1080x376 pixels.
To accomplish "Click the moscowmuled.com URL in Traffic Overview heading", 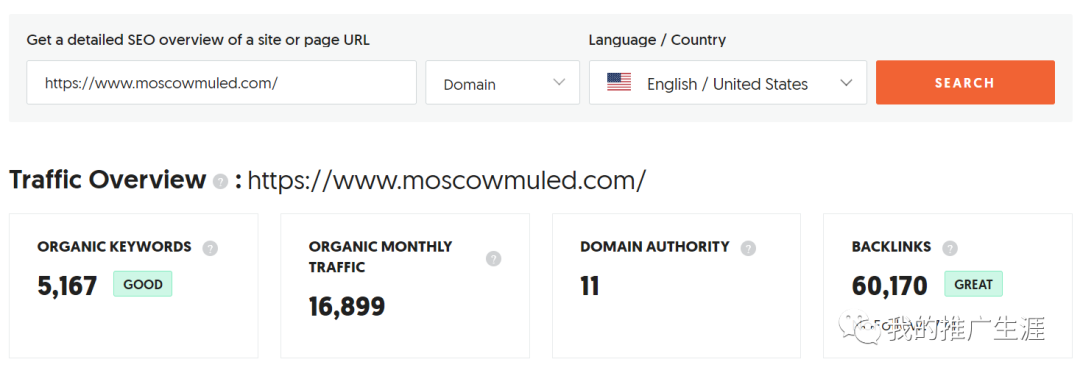I will coord(446,180).
